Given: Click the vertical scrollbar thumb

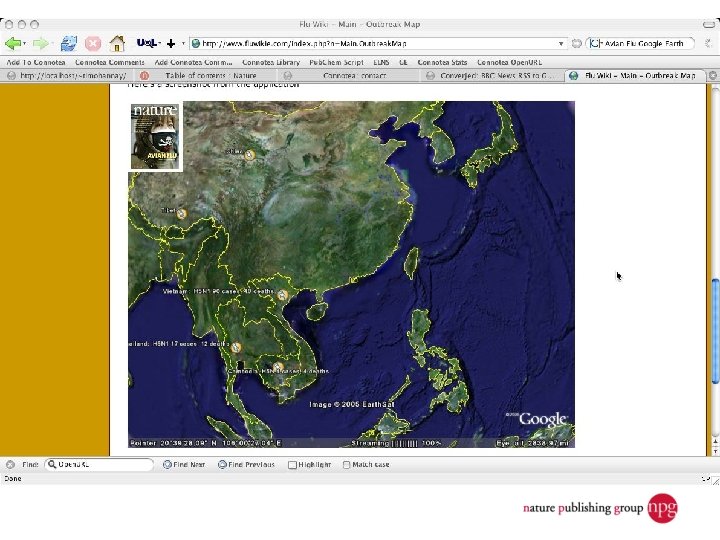Looking at the screenshot, I should [x=715, y=330].
